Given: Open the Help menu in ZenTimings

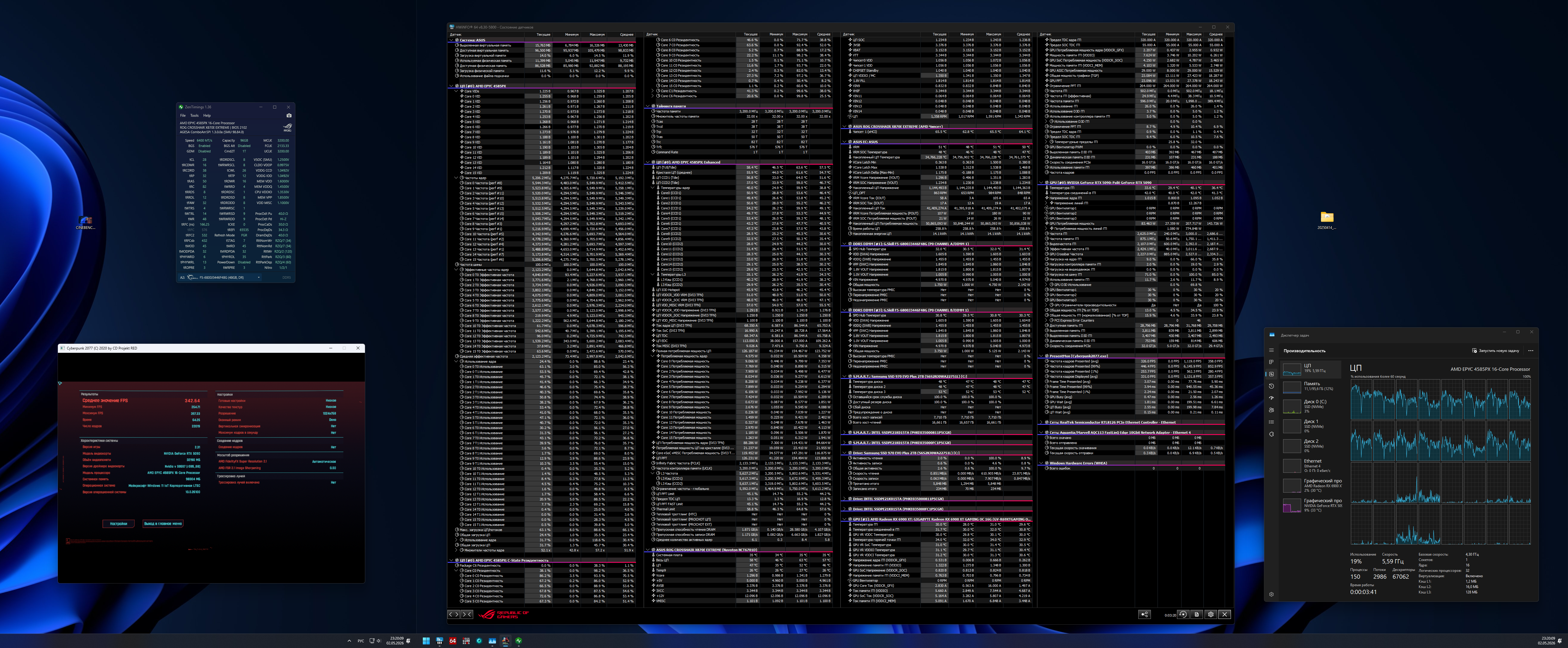Looking at the screenshot, I should 207,115.
